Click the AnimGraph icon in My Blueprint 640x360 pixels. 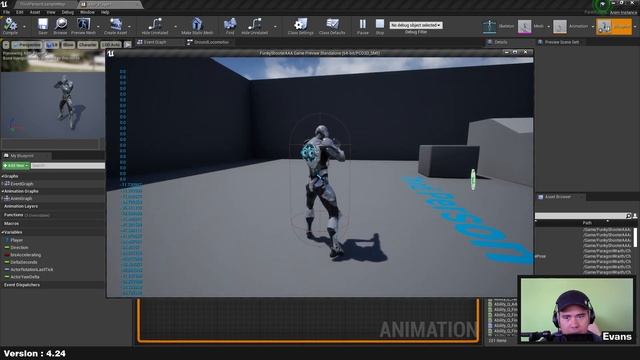(7, 198)
